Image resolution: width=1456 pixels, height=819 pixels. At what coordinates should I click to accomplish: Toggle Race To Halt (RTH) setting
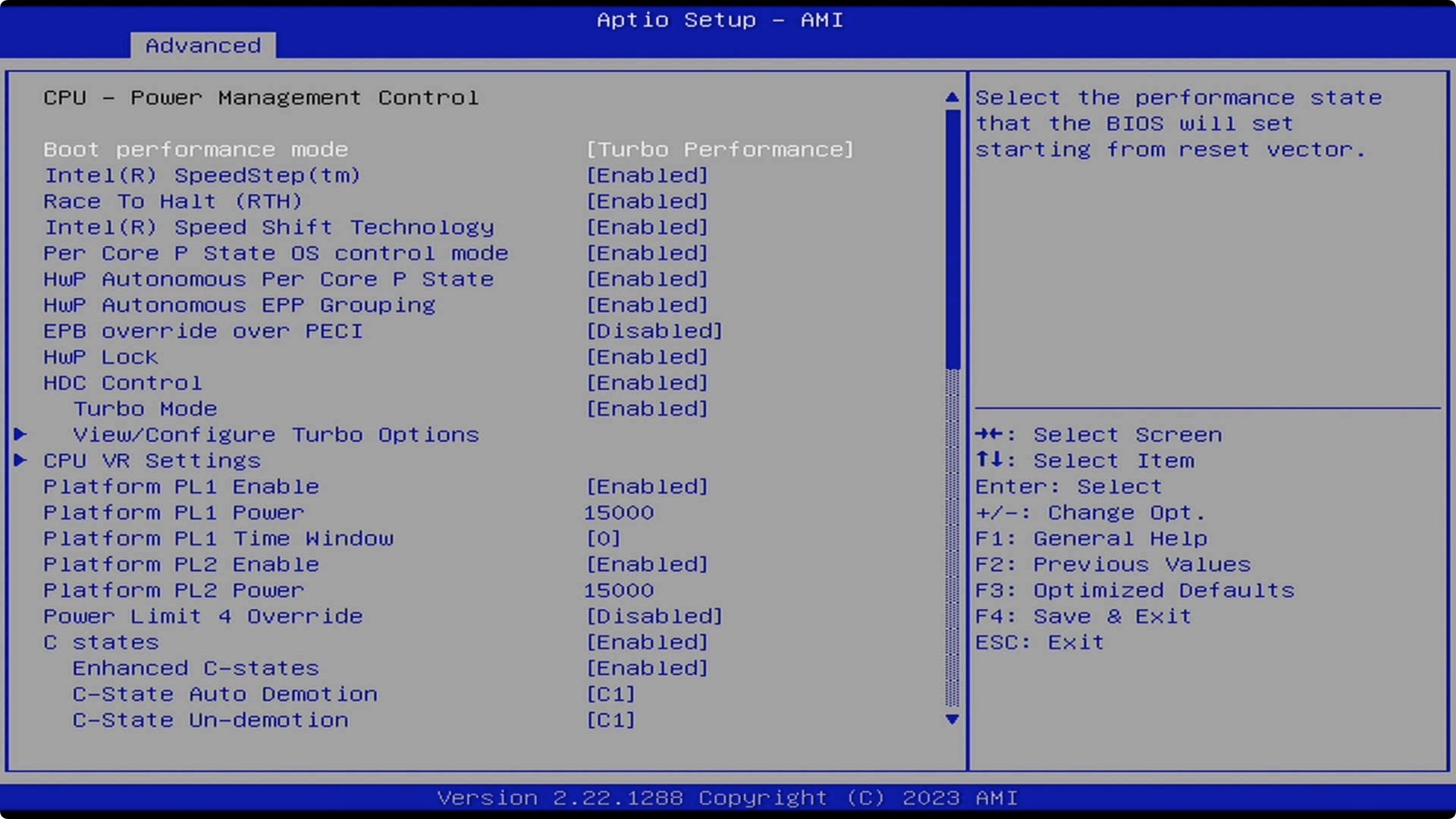647,202
